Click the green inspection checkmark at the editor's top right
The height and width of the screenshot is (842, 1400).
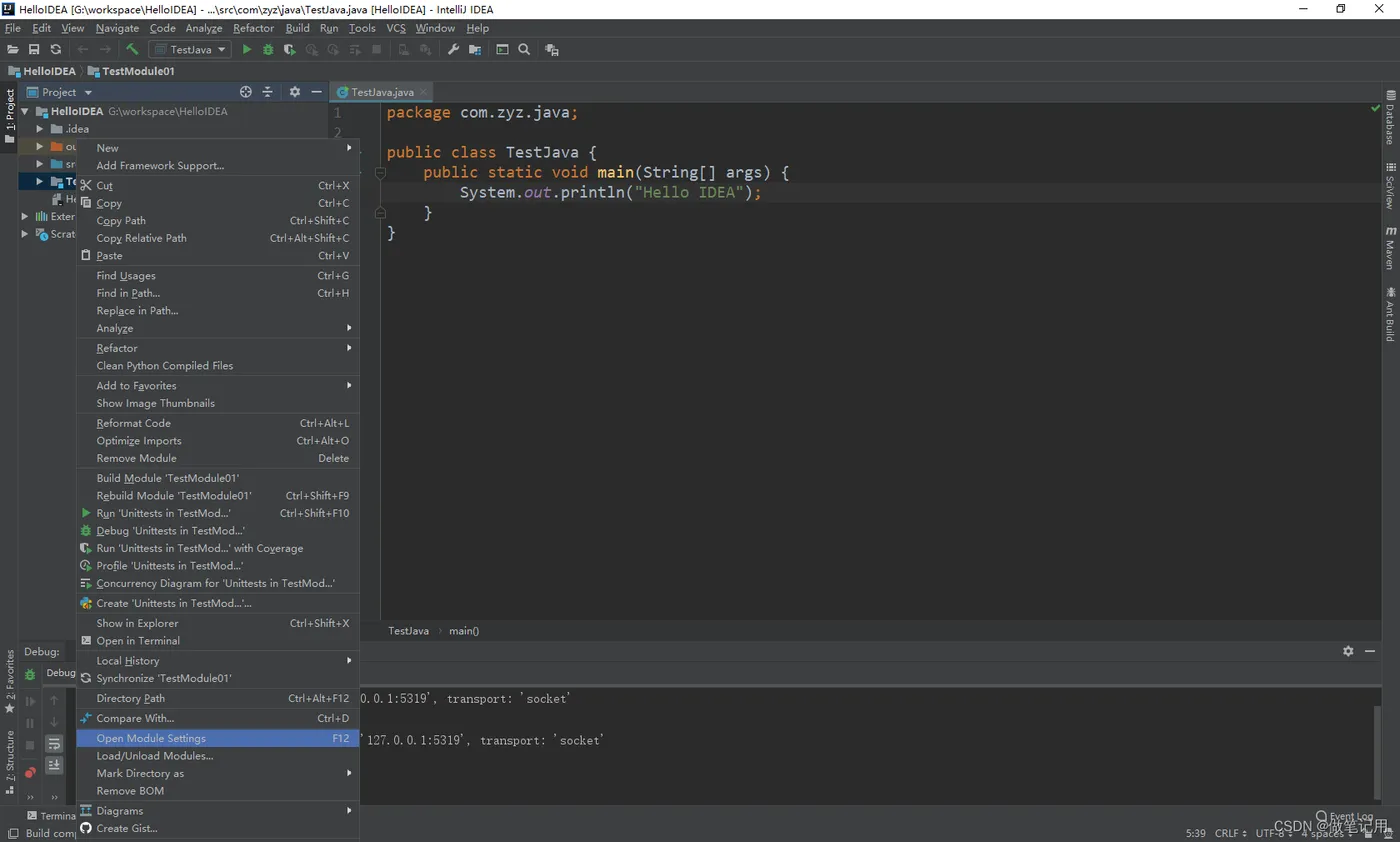click(1376, 108)
